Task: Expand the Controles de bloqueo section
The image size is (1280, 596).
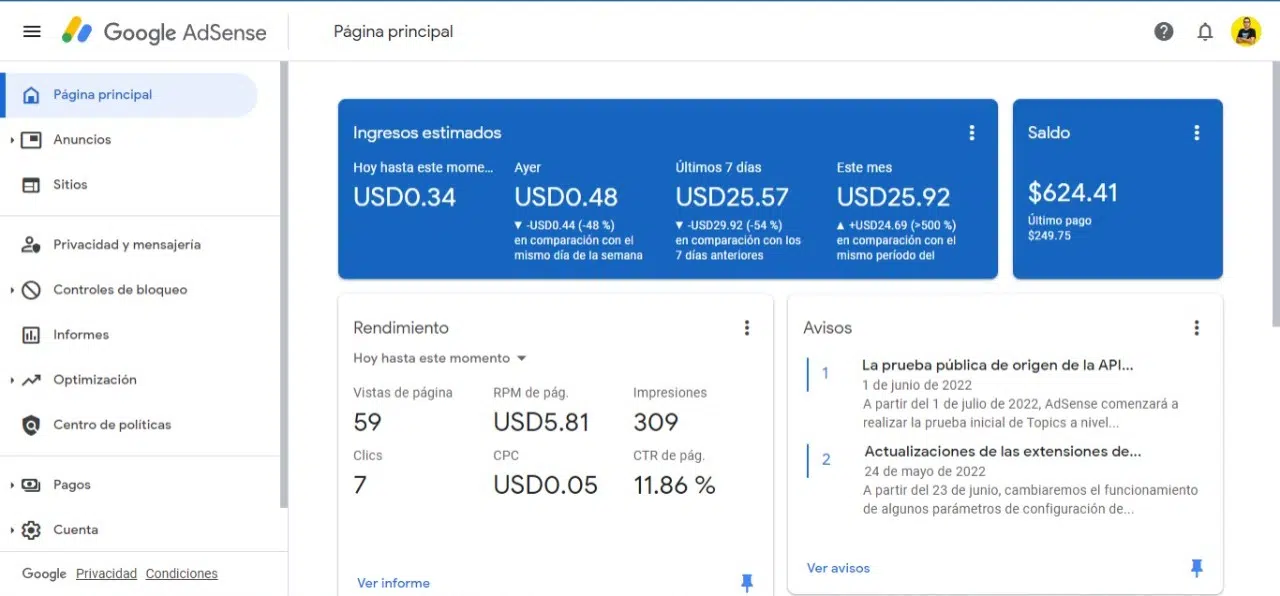Action: coord(11,290)
